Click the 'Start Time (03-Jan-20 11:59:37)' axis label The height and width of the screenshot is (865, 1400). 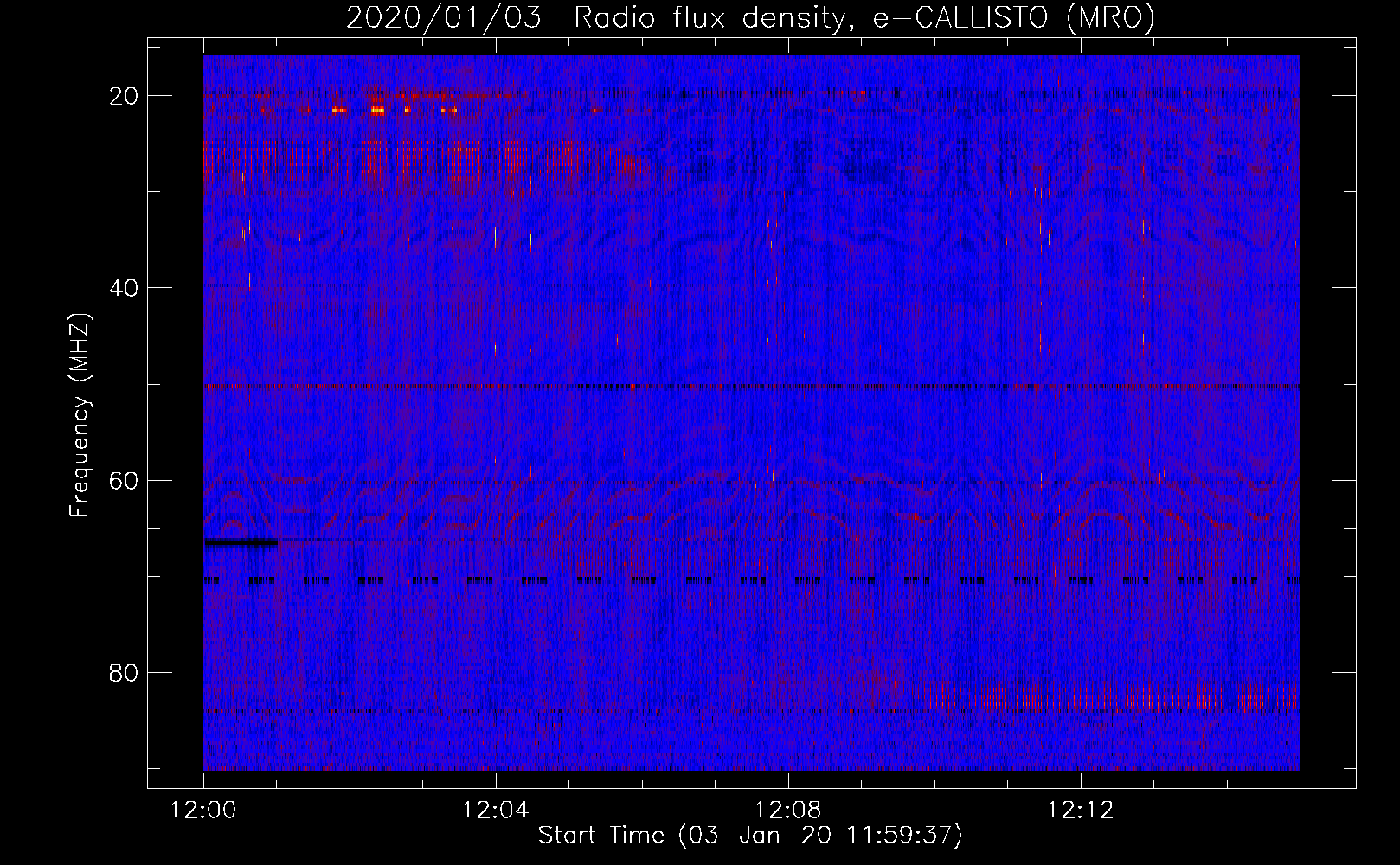(x=750, y=836)
